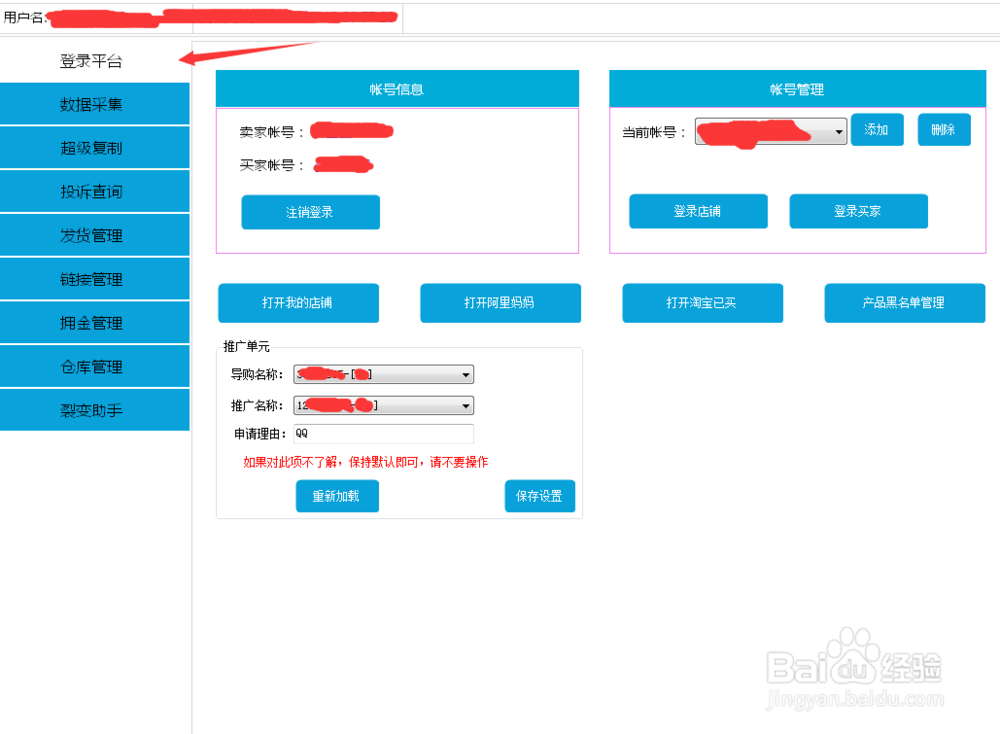The width and height of the screenshot is (1000, 734).
Task: Open the 导购名称 dropdown list
Action: (466, 374)
